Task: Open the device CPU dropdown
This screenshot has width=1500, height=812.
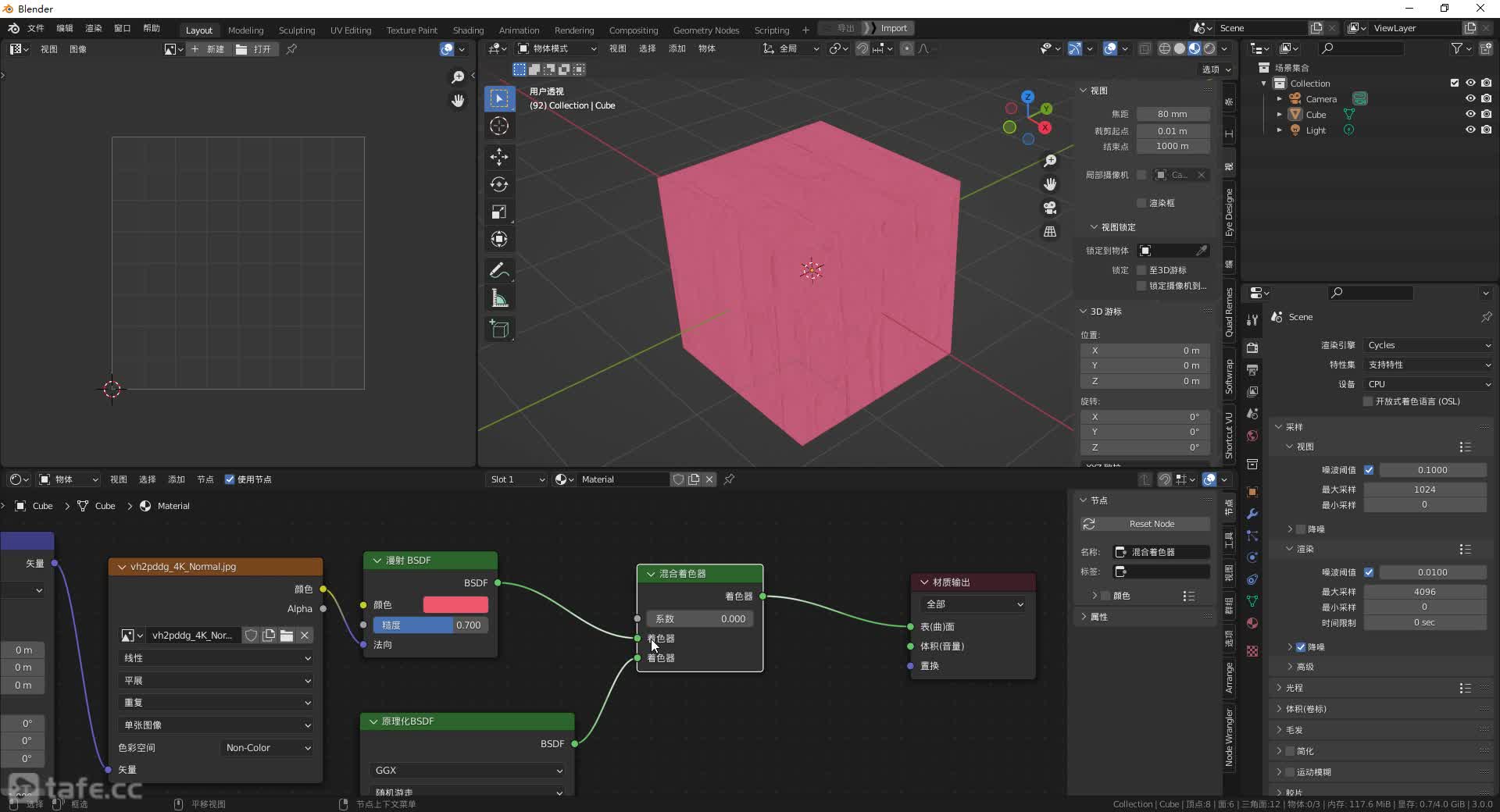Action: 1428,384
